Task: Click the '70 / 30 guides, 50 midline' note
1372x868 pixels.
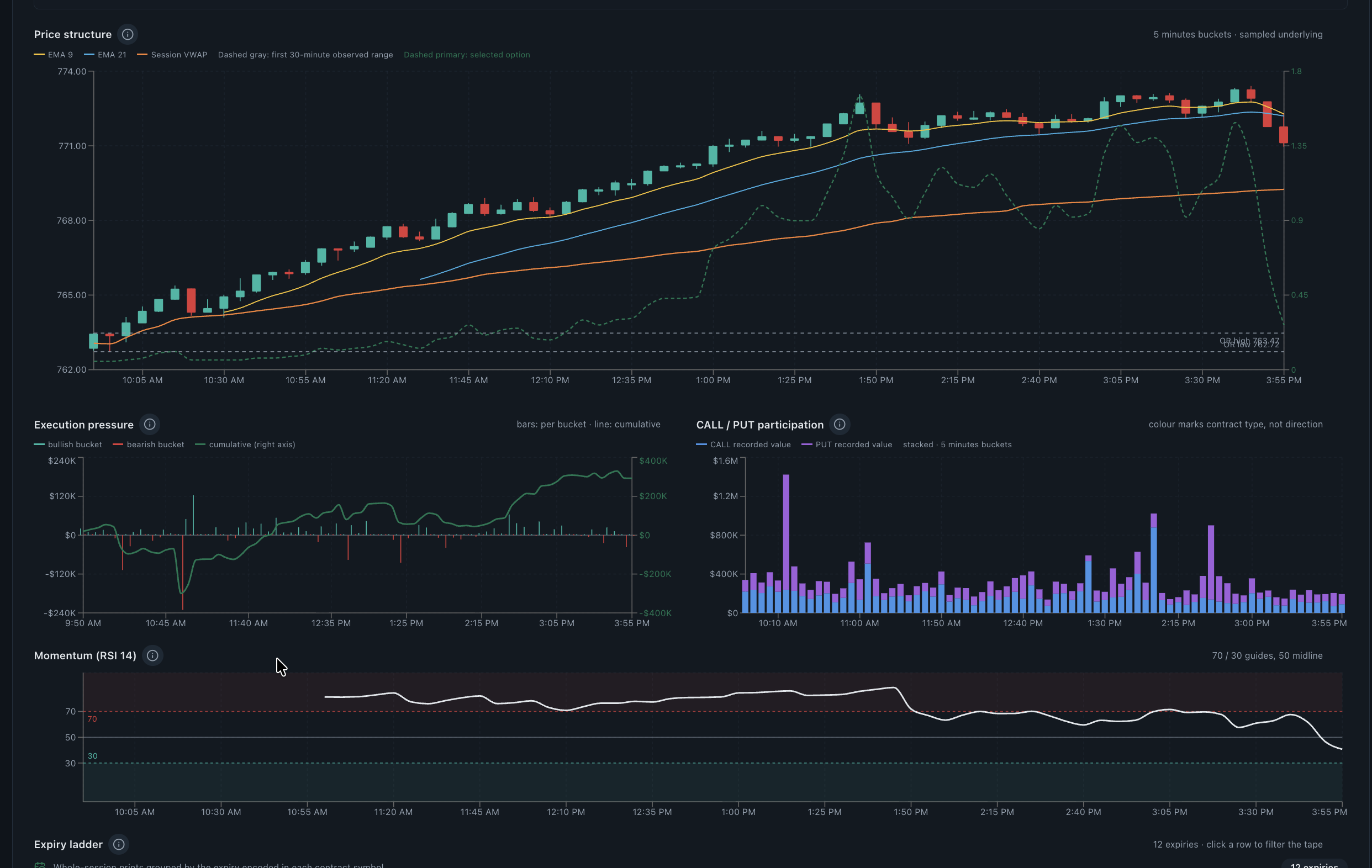Action: [x=1267, y=655]
